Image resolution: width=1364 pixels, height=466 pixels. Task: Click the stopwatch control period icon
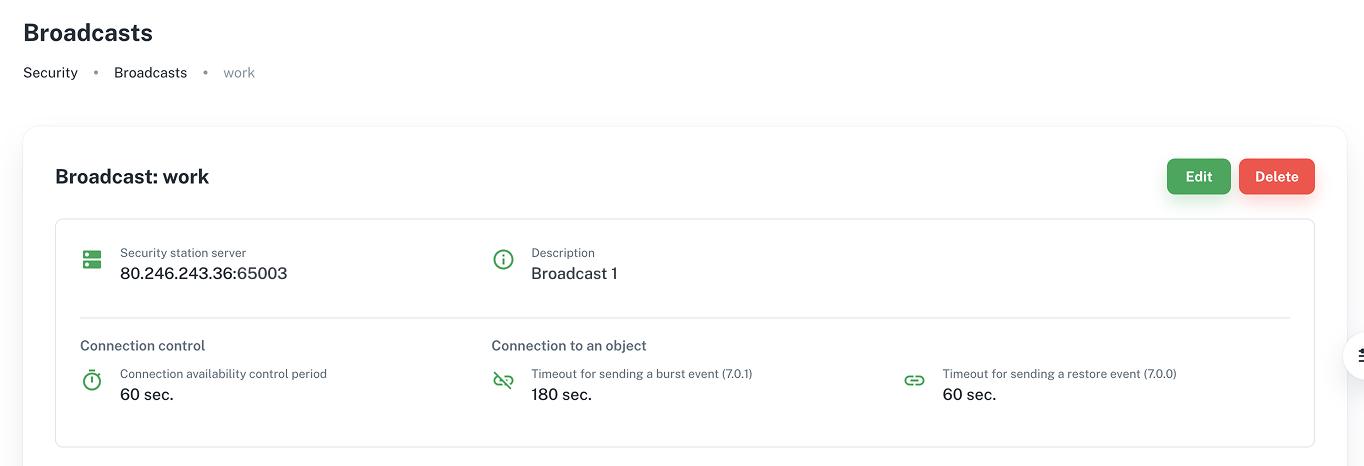tap(92, 381)
